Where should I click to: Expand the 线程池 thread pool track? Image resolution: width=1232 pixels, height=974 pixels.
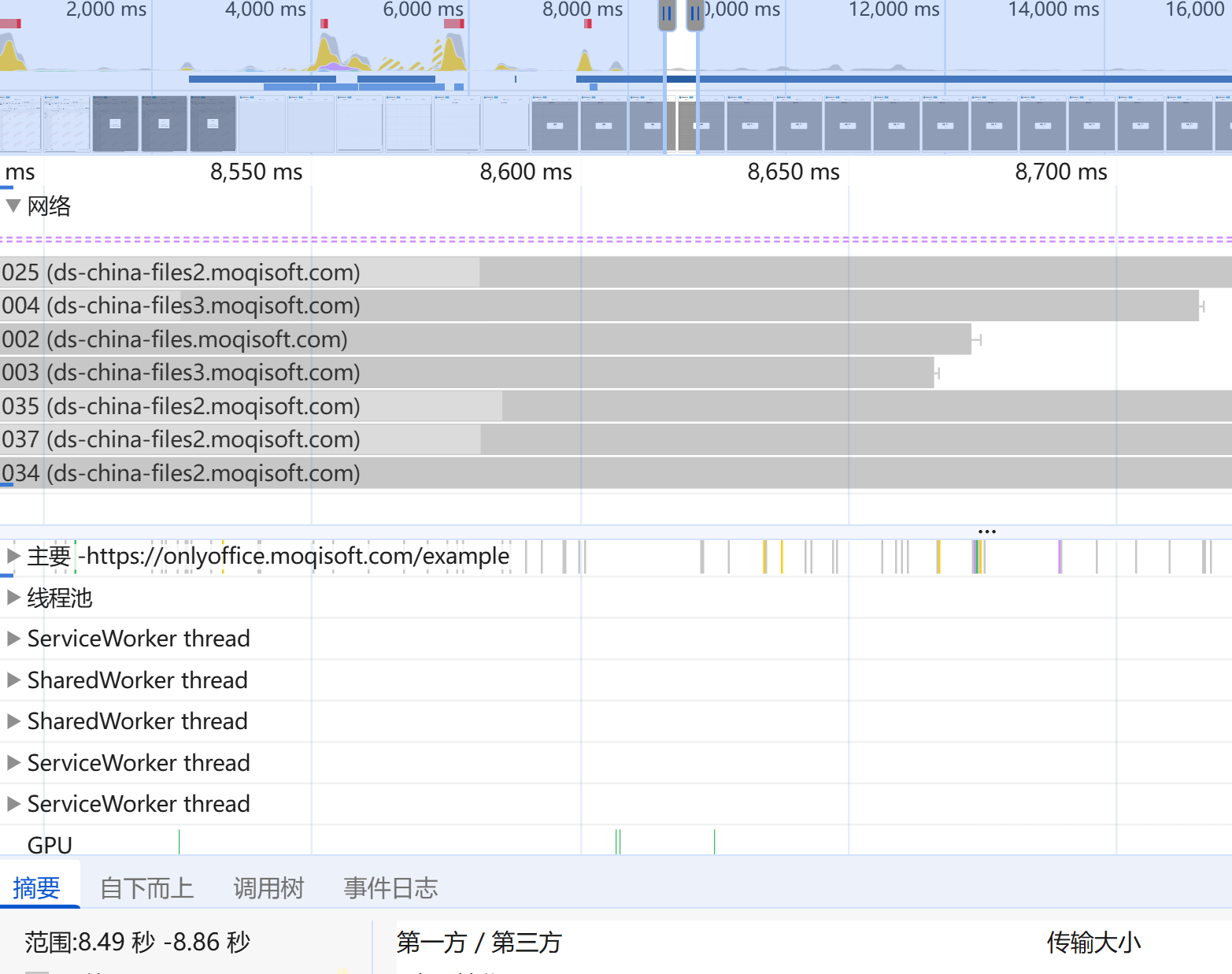13,598
